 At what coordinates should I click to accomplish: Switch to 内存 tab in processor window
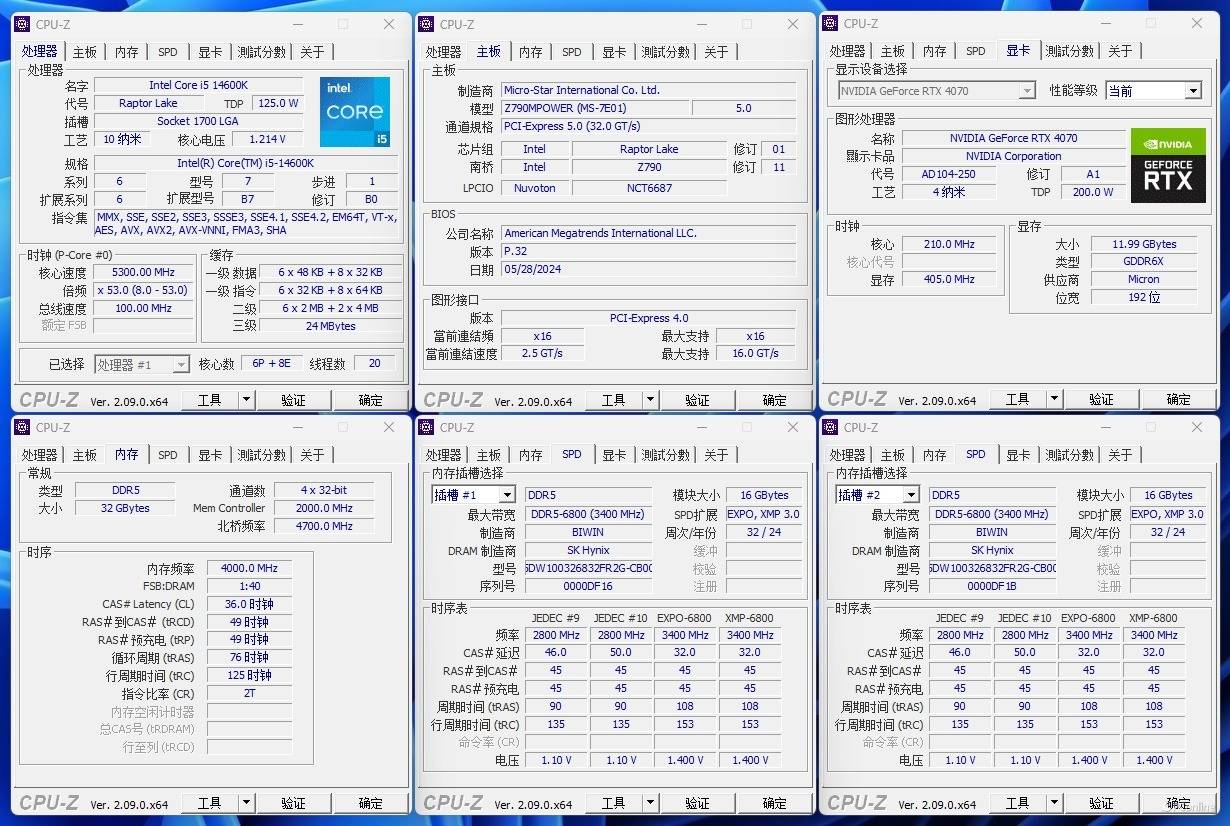point(127,52)
